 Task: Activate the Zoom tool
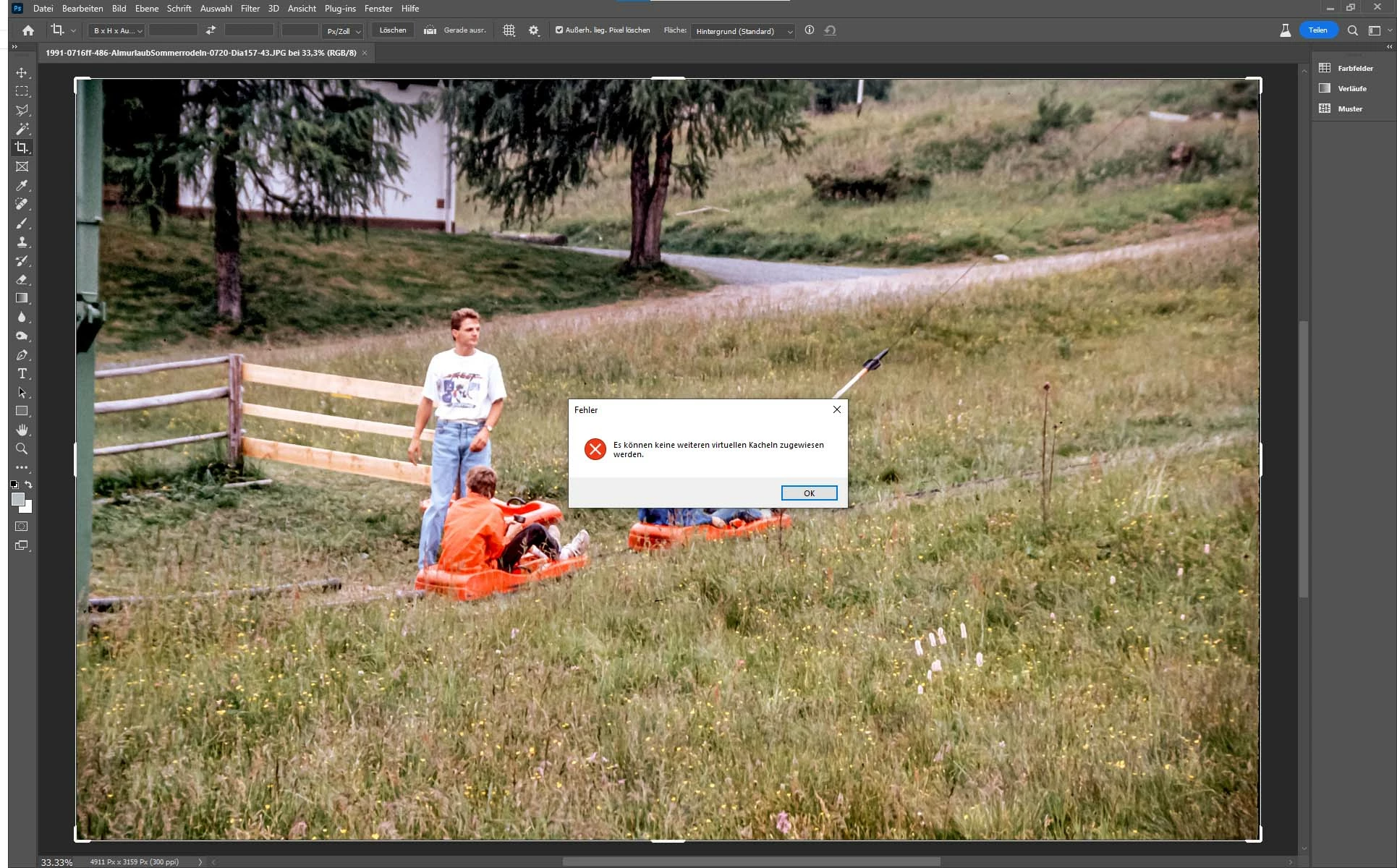click(x=22, y=448)
